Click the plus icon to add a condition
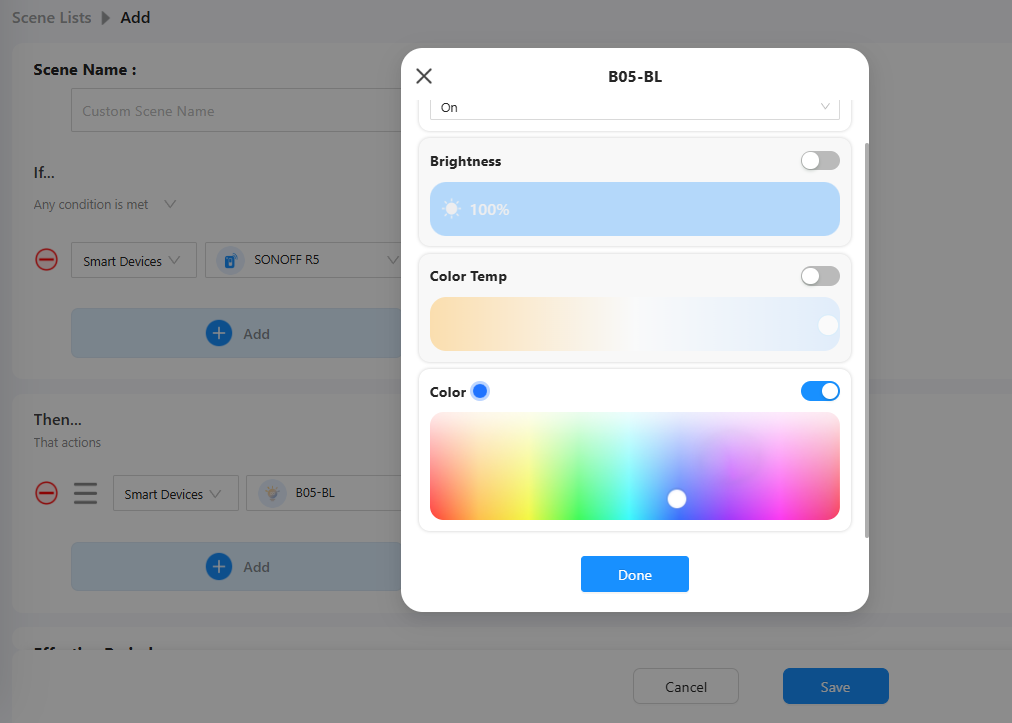 click(x=218, y=333)
